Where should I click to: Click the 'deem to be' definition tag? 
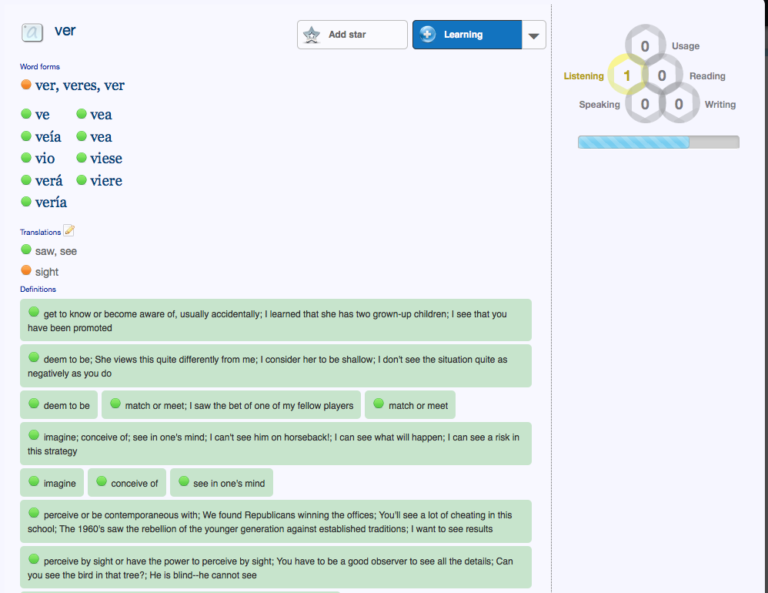click(59, 405)
